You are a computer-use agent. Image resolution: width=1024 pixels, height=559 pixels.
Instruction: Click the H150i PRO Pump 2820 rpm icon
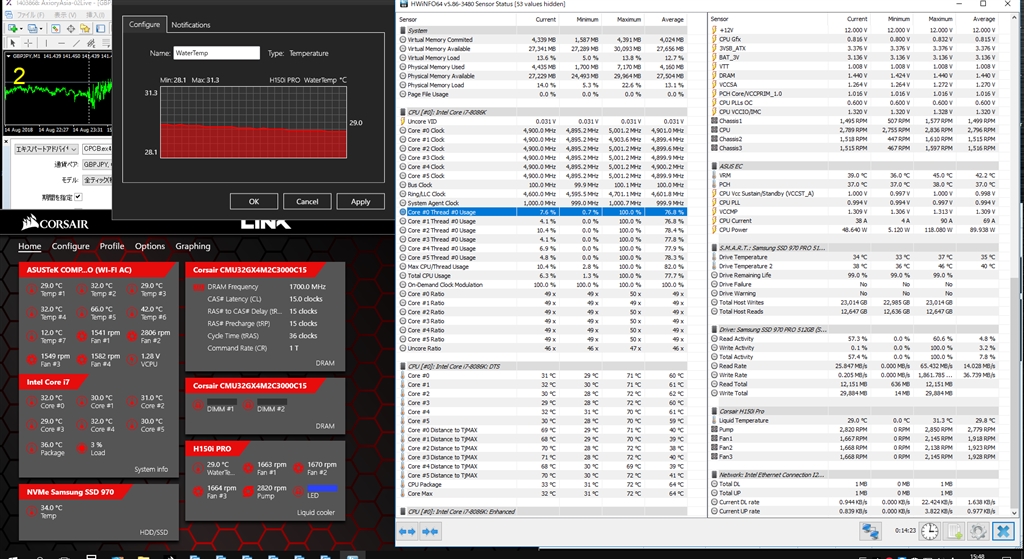click(248, 491)
